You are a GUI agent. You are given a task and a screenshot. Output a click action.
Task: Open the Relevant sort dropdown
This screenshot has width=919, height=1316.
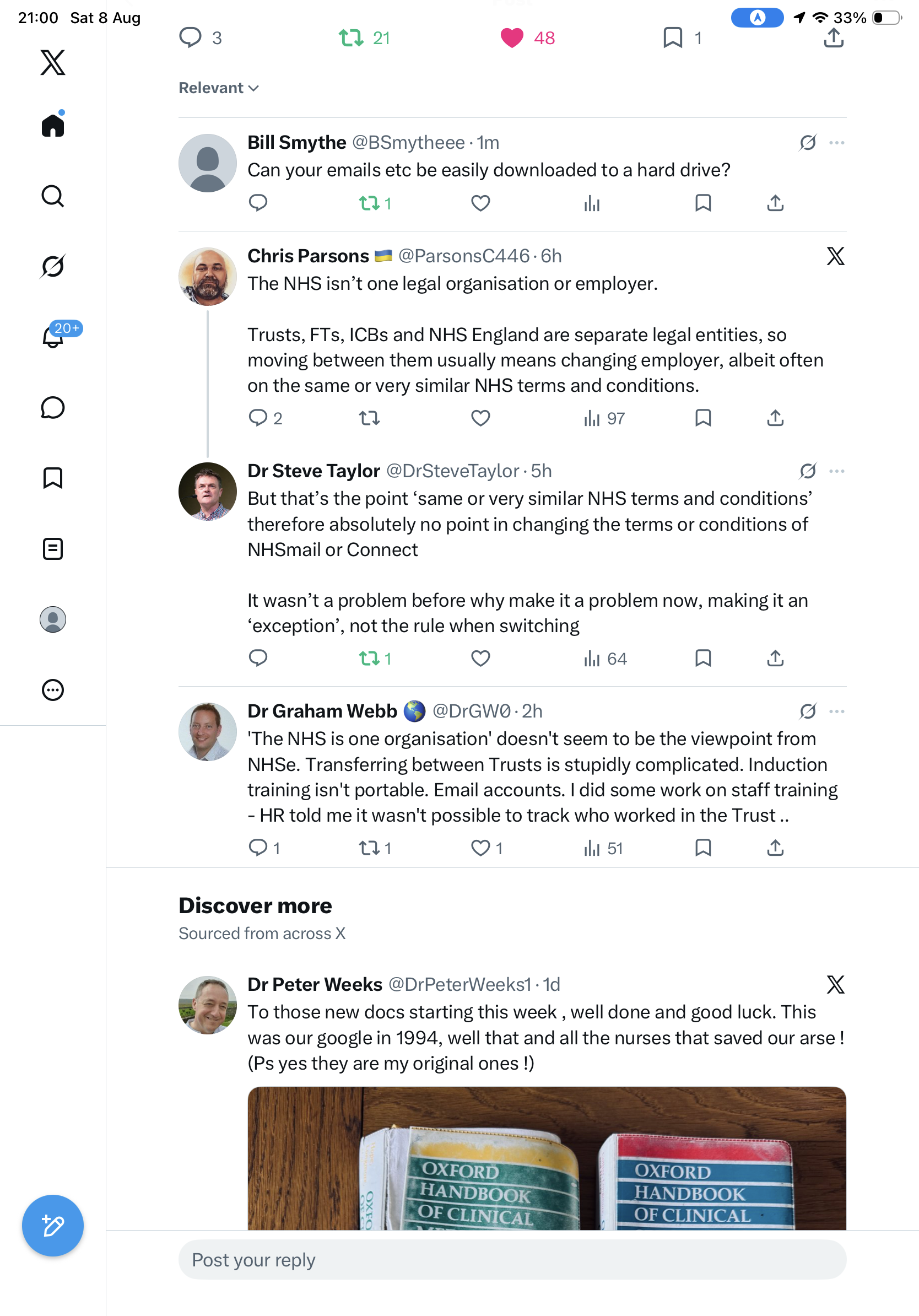(x=219, y=88)
